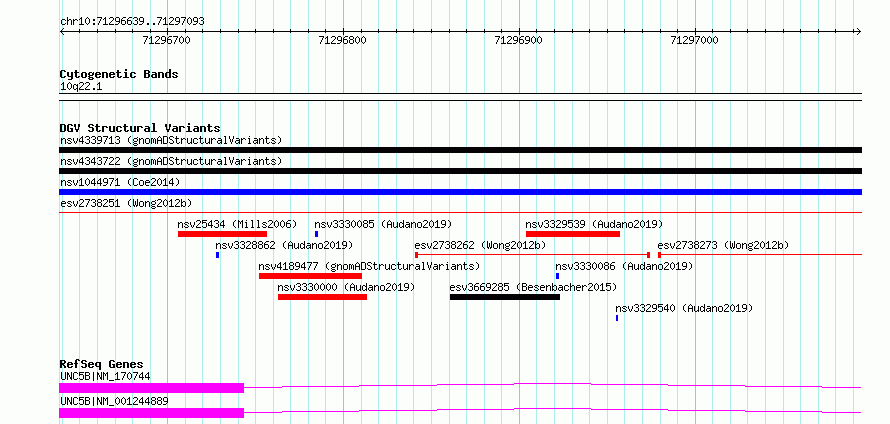Viewport: 890px width, 424px height.
Task: Open the esv2738251 (Wong2012b) label
Action: pos(125,203)
